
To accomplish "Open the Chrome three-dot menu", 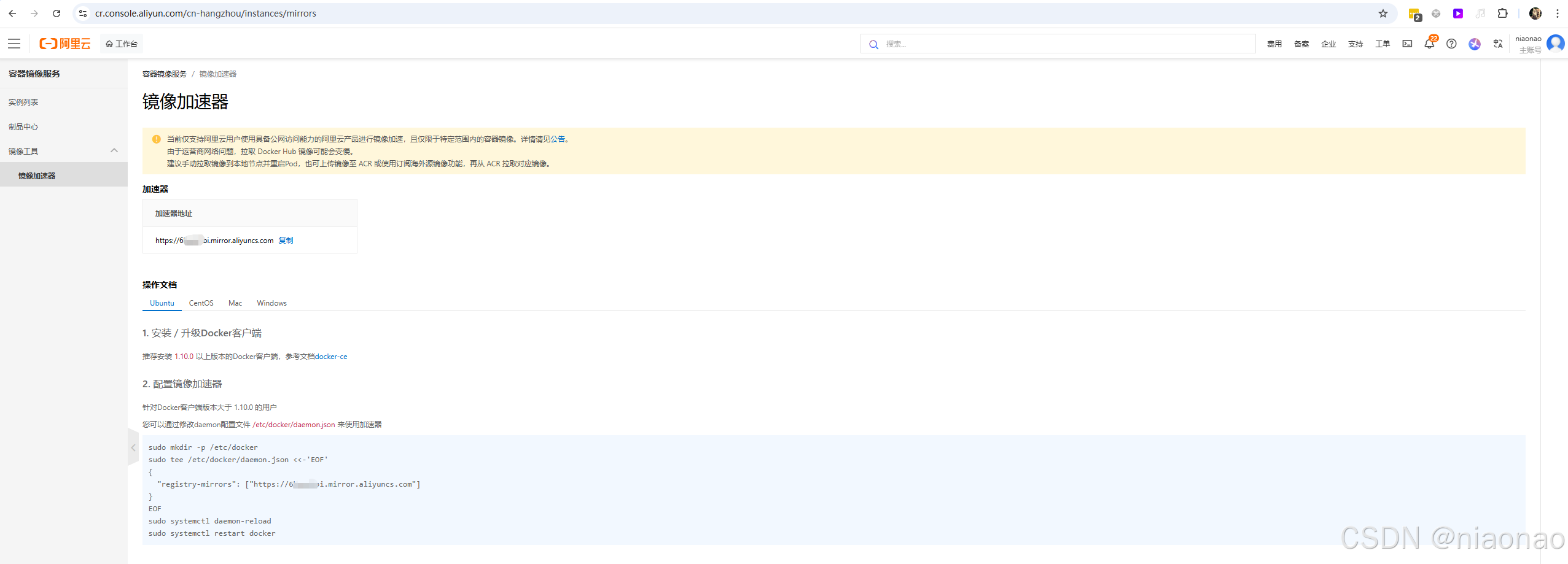I will [x=1558, y=14].
